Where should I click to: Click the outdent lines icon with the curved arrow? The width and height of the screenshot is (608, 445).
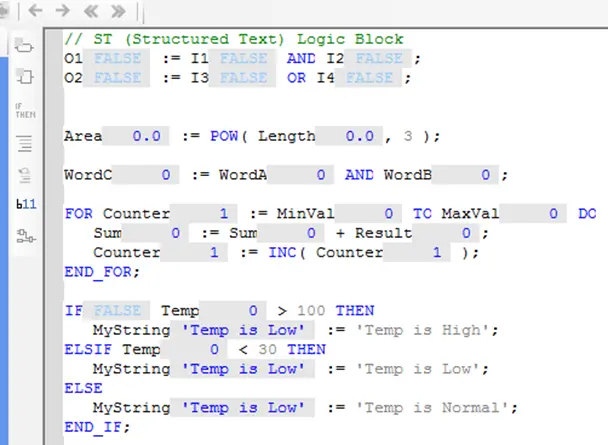(24, 175)
